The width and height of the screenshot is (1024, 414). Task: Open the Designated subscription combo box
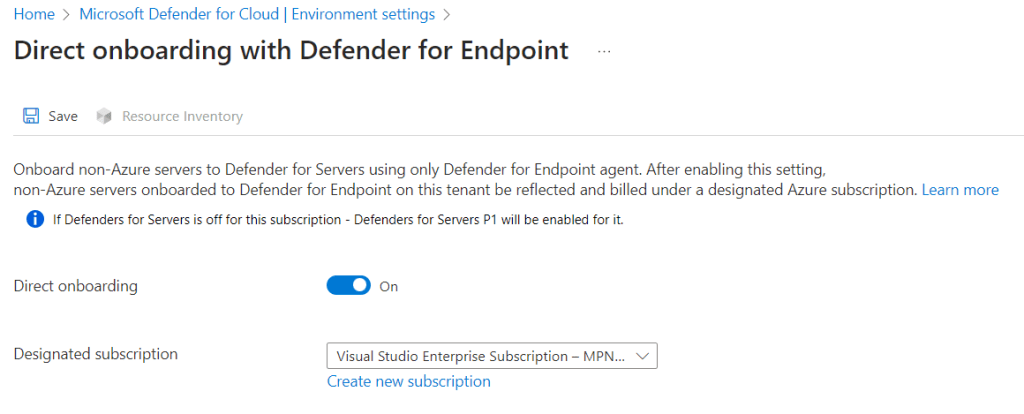coord(480,356)
